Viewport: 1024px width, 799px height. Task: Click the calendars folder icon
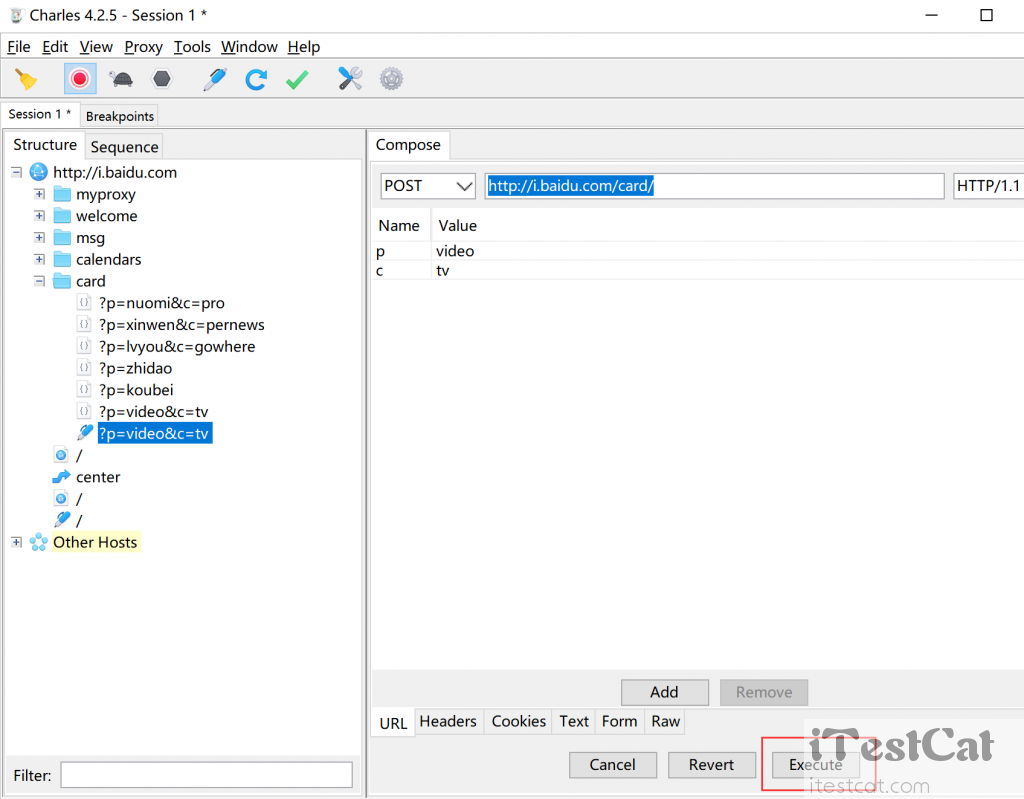62,259
